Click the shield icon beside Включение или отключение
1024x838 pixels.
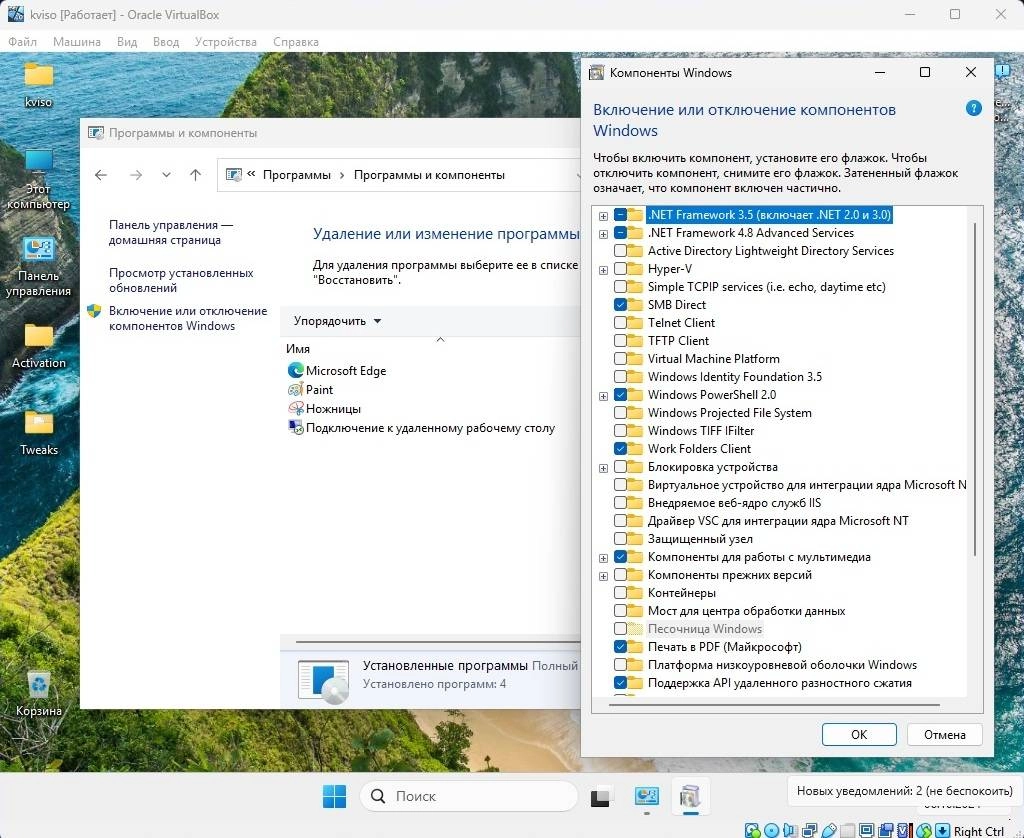tap(94, 311)
